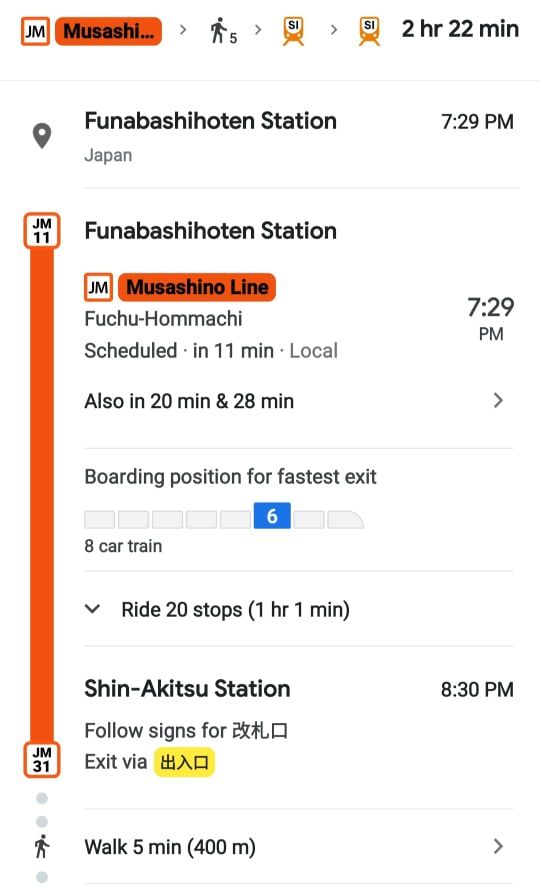Tap the walking figure icon in route summary
The width and height of the screenshot is (540, 889).
point(219,31)
